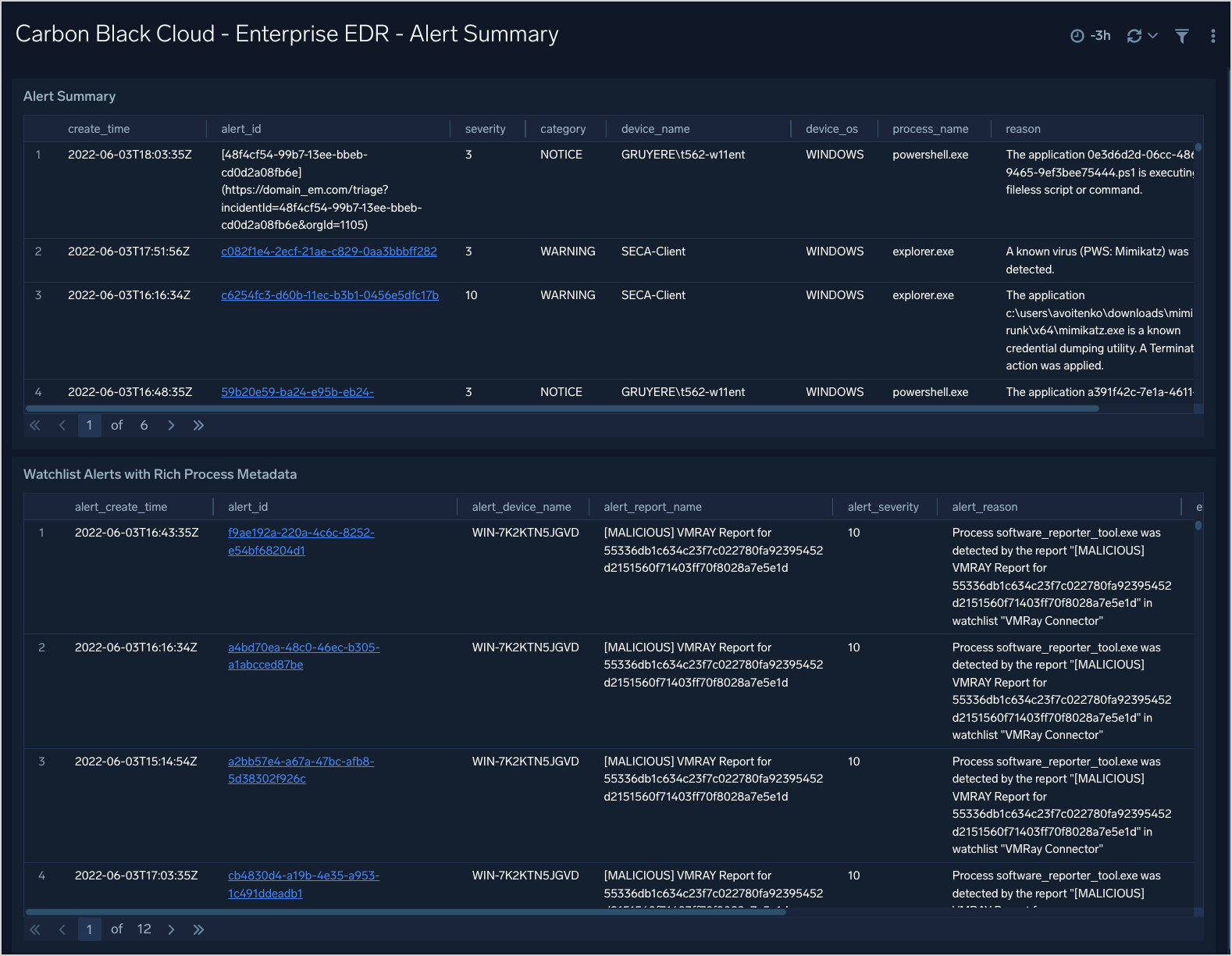Screen dimensions: 1232x956
Task: Open alert link c6254fc3-d60b-11ec-b3b1-0456e5dfc17b
Action: tap(329, 295)
